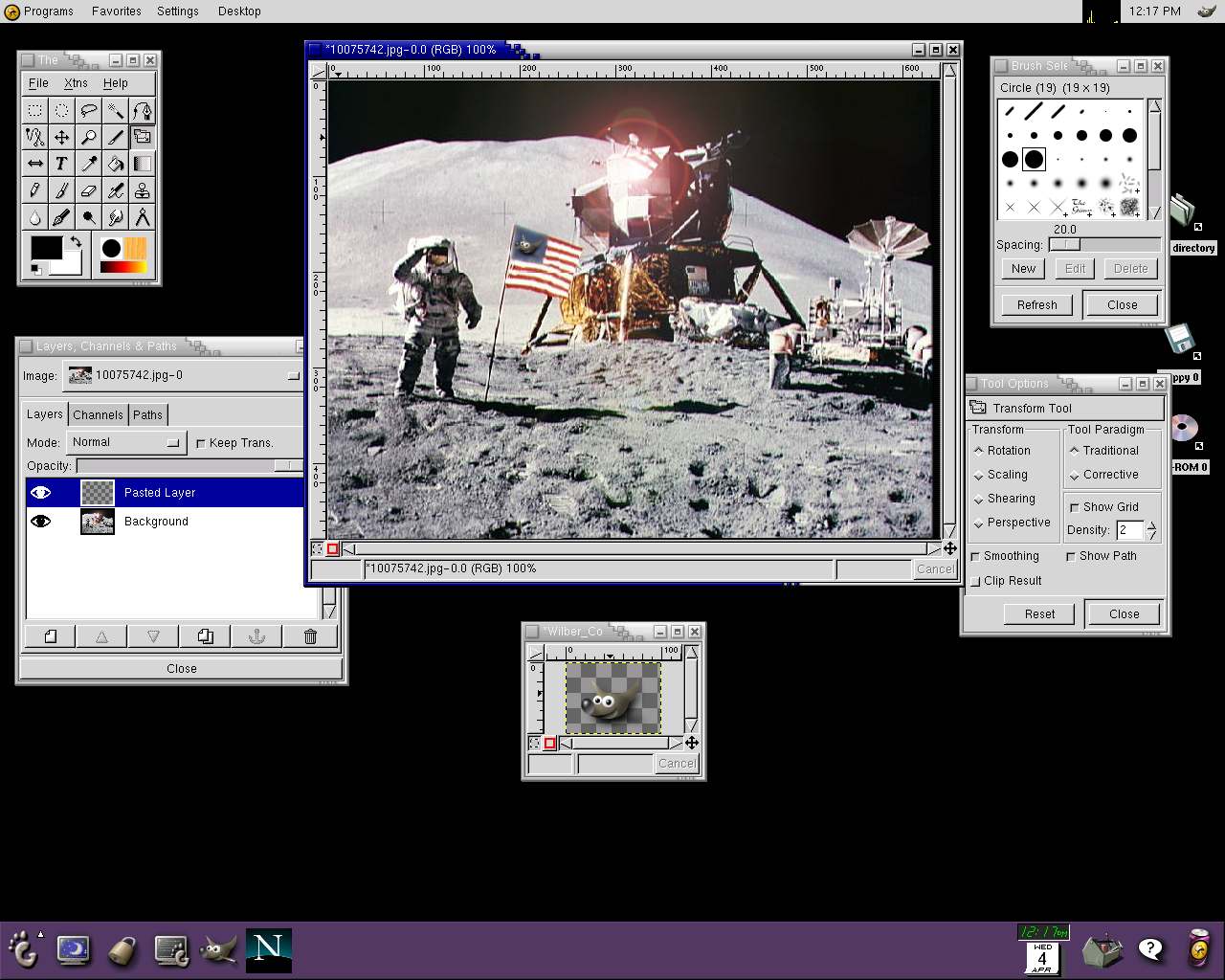Select the Bezier selection pen tool
The image size is (1225, 980).
tap(142, 110)
